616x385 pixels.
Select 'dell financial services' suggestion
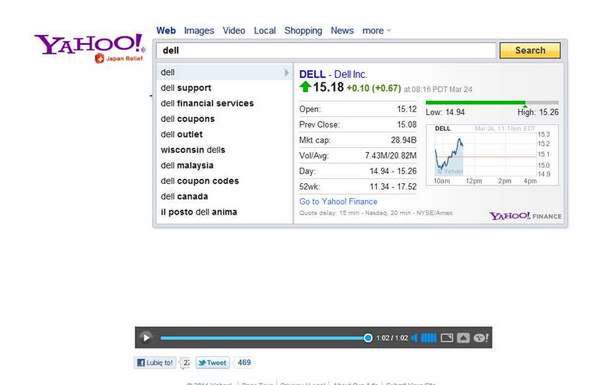[224, 103]
